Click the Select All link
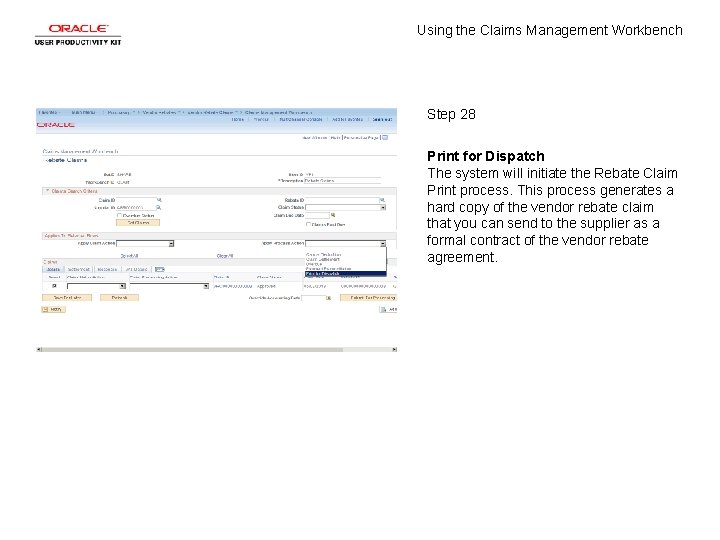The width and height of the screenshot is (720, 540). coord(129,256)
